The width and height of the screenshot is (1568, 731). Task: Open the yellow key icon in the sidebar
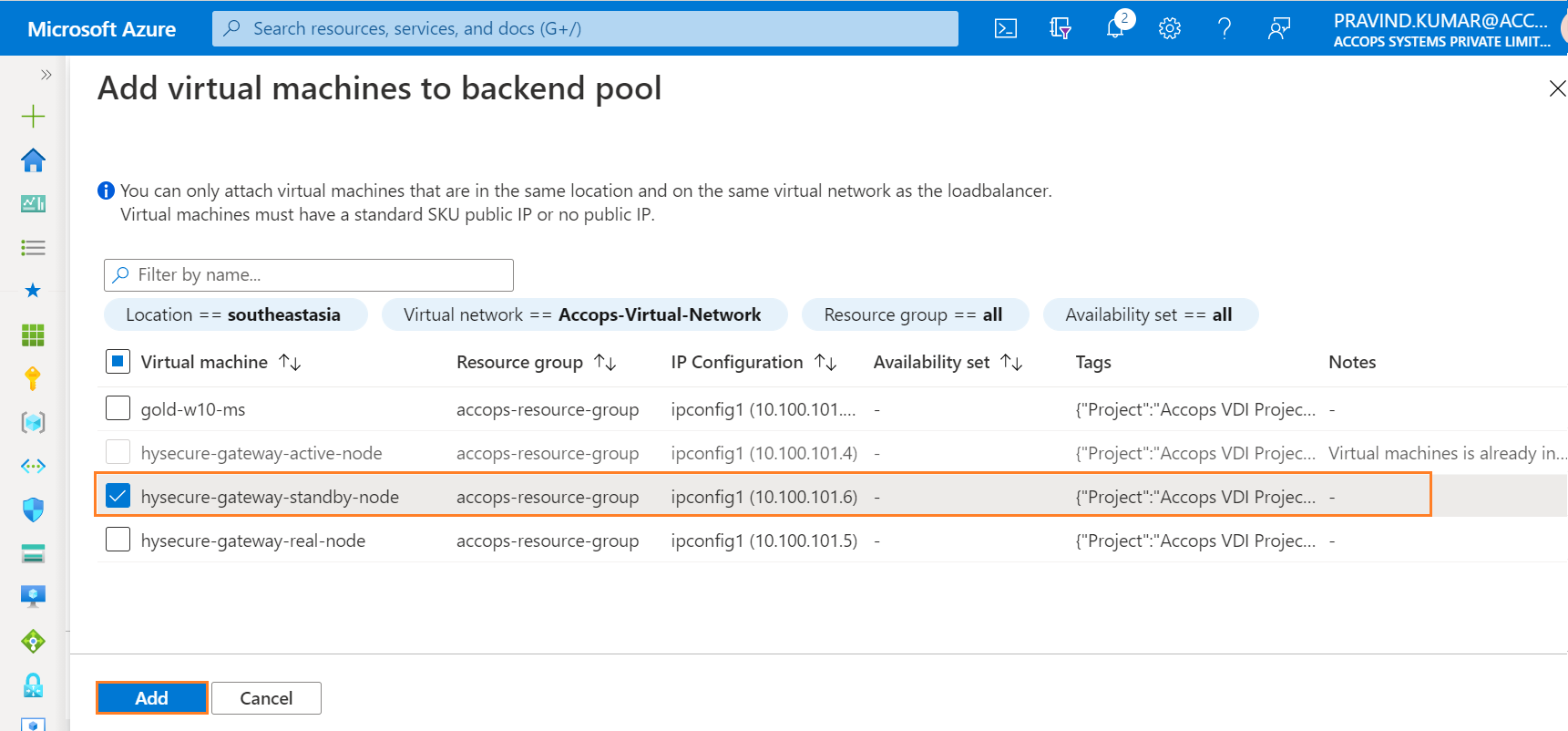(33, 378)
